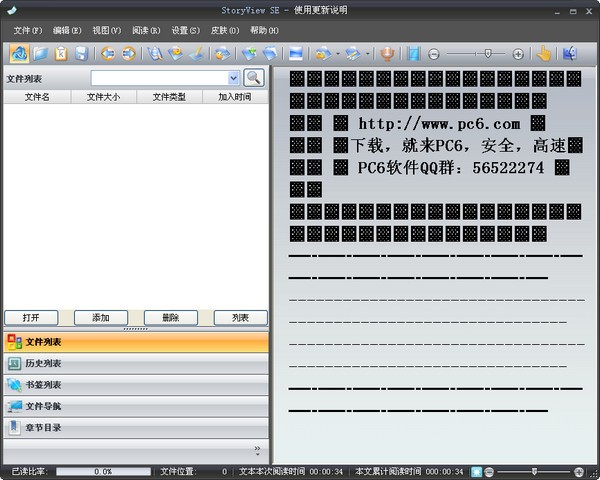Click the magnifier search button
The width and height of the screenshot is (600, 480).
click(254, 77)
